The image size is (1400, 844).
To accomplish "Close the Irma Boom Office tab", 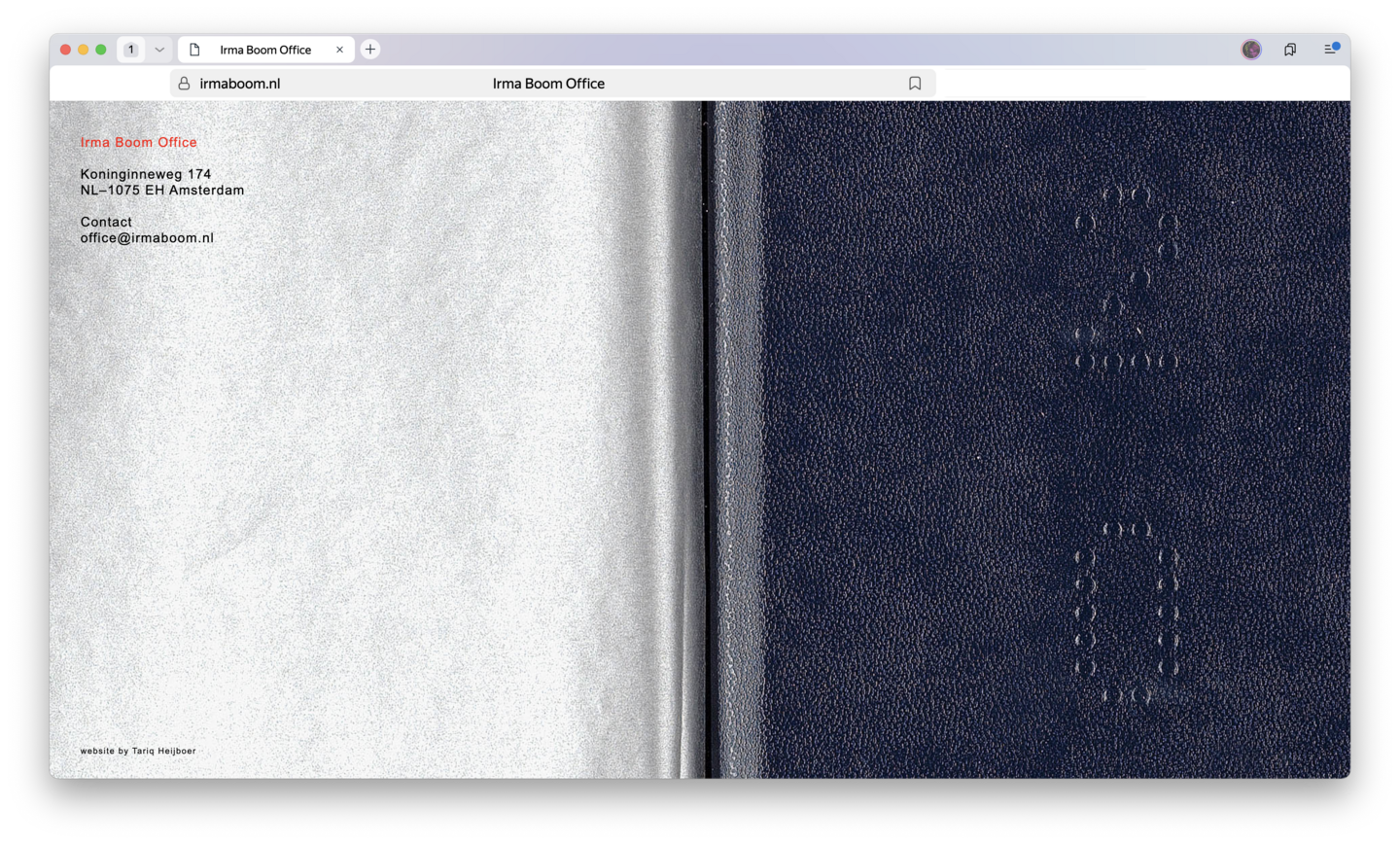I will (x=339, y=50).
